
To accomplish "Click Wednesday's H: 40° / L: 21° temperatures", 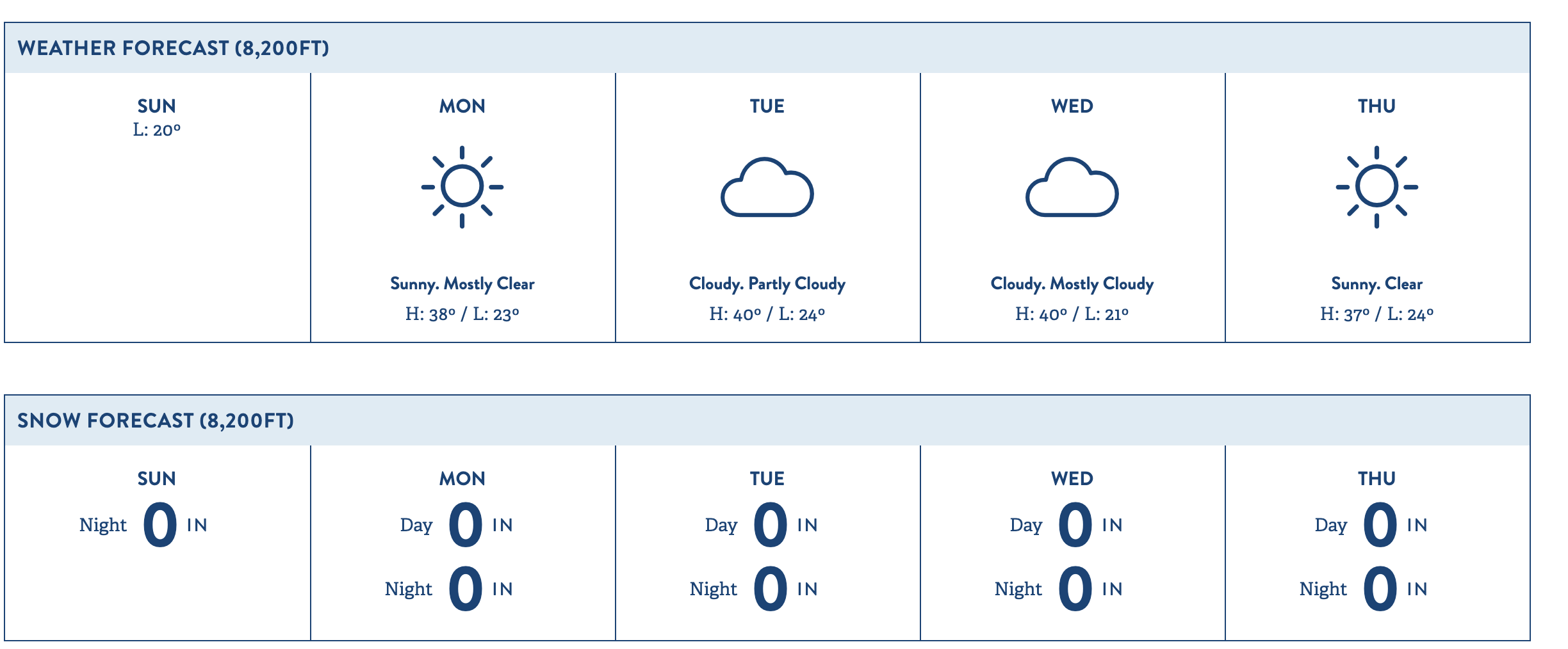I will [x=1072, y=314].
